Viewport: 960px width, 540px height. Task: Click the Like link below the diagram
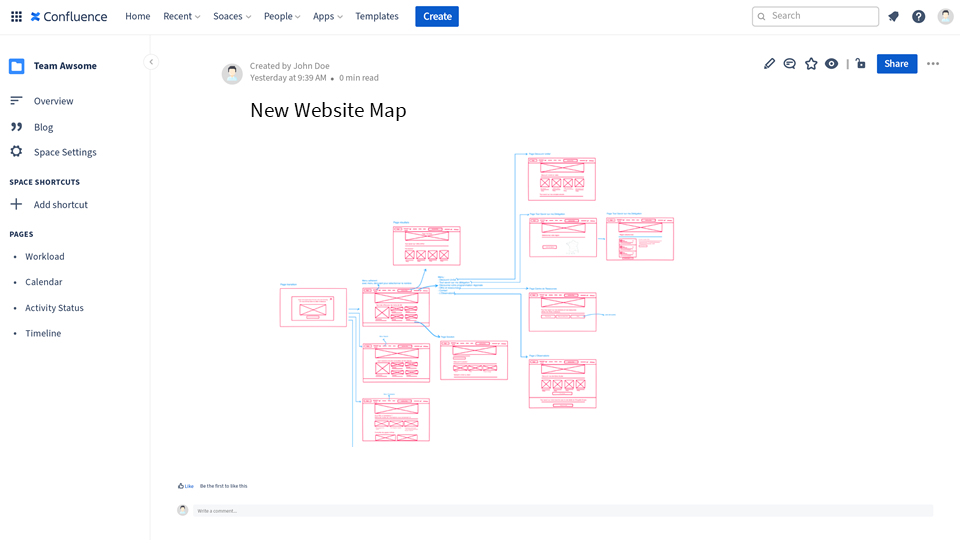(189, 486)
